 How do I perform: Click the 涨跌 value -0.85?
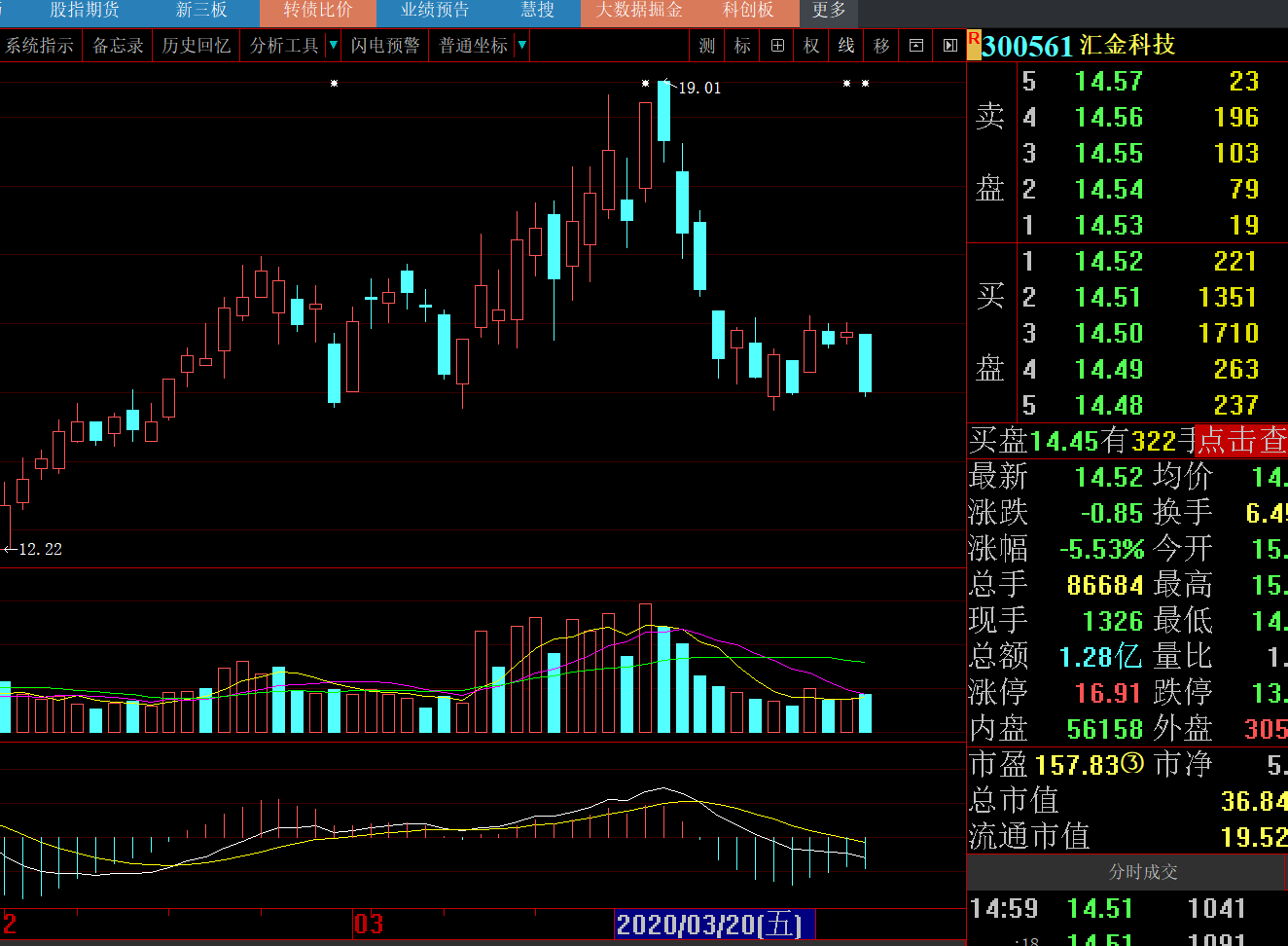[x=1112, y=513]
